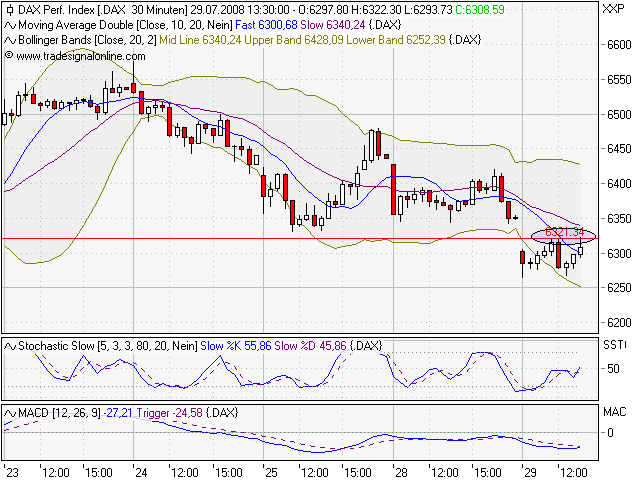Viewport: 640px width, 480px height.
Task: Click the line icon beside Bollinger Bands
Action: pos(10,40)
